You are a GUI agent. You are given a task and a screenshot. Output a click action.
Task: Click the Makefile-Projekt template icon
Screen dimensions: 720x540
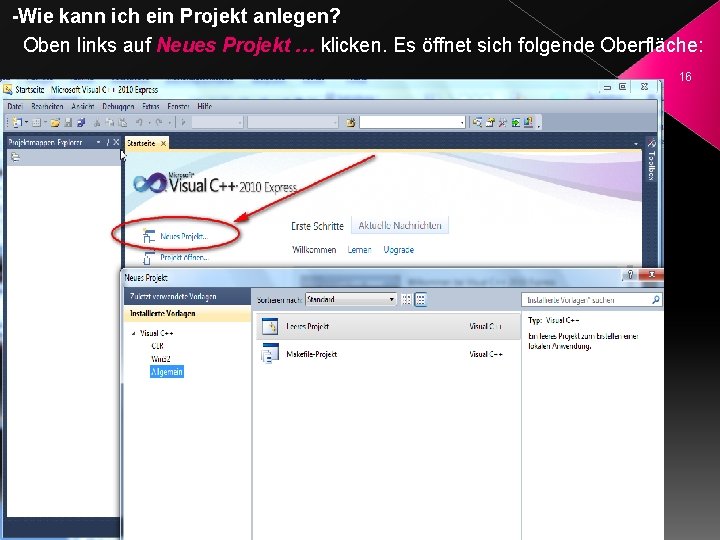[x=270, y=354]
